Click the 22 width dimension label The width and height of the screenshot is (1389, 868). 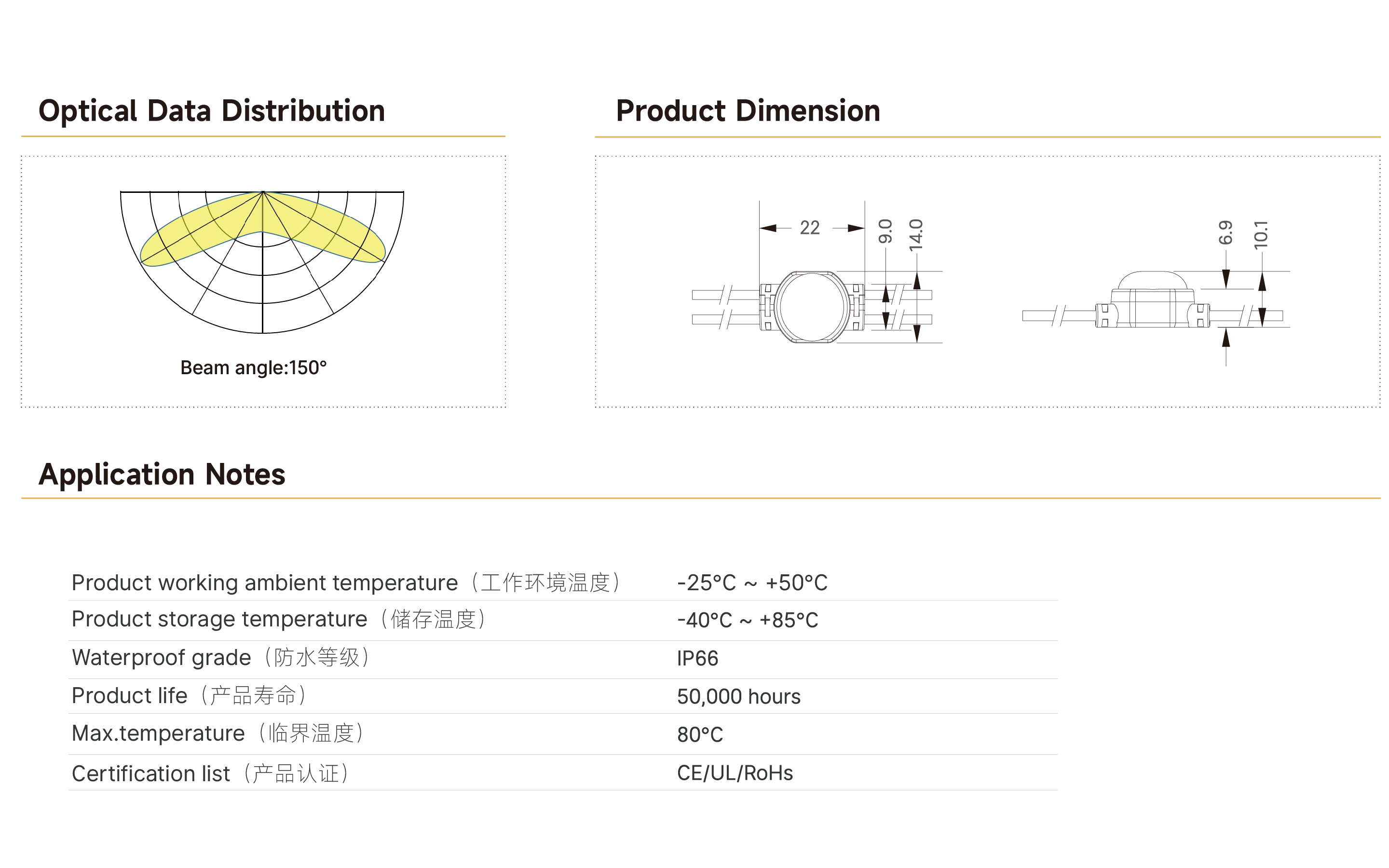(x=810, y=228)
